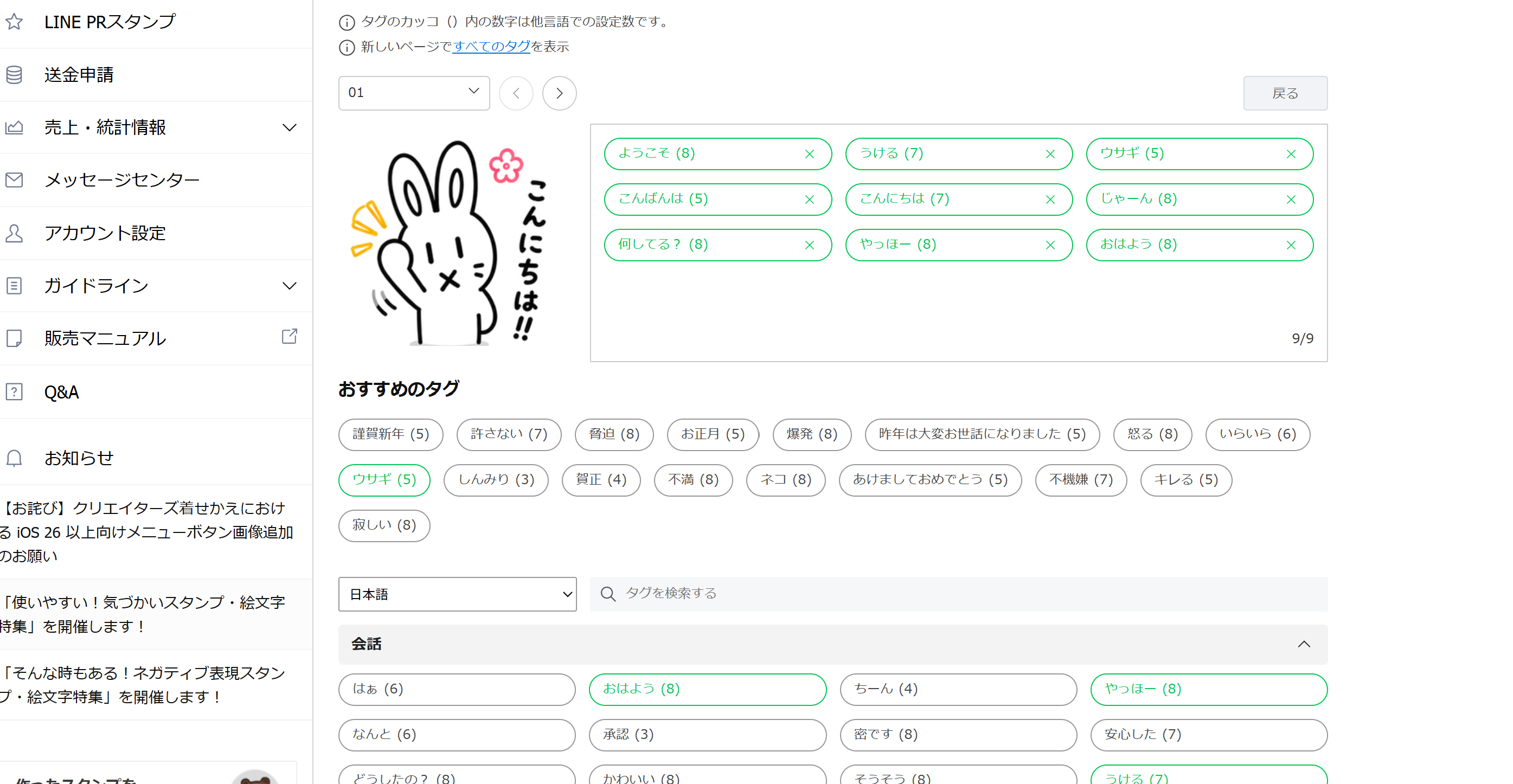
Task: Click the envelope icon for メッセージセンター
Action: tap(14, 179)
